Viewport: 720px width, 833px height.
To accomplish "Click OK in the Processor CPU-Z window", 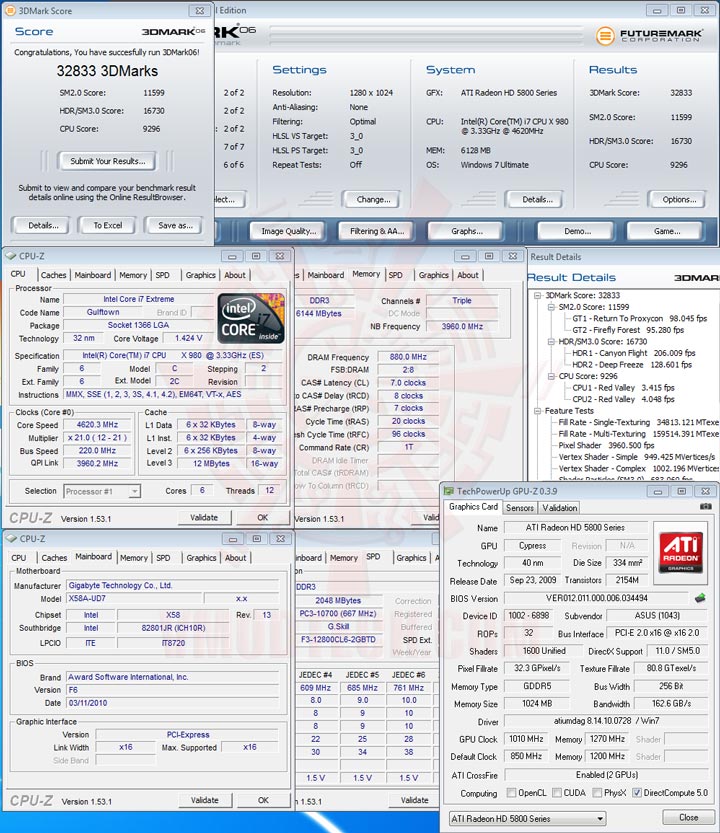I will [262, 517].
